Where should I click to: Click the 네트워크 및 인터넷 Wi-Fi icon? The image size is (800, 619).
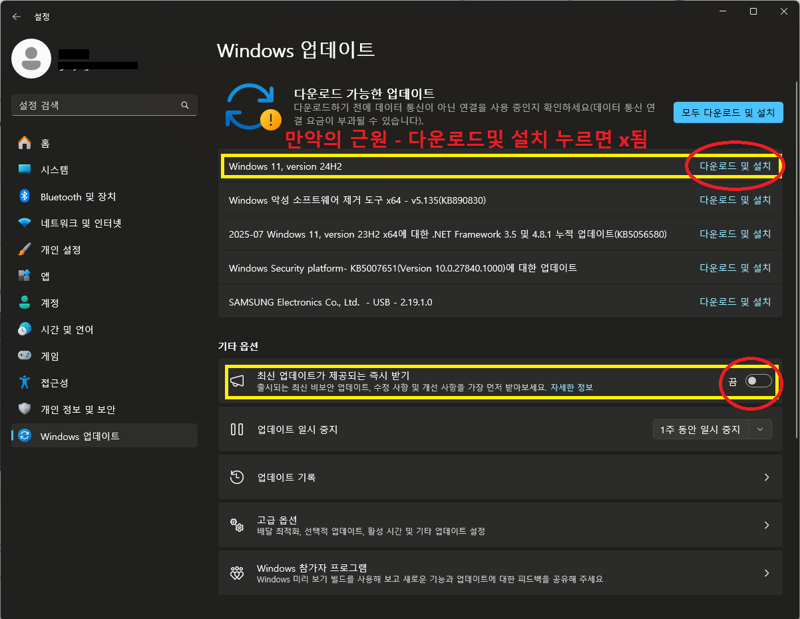point(24,222)
